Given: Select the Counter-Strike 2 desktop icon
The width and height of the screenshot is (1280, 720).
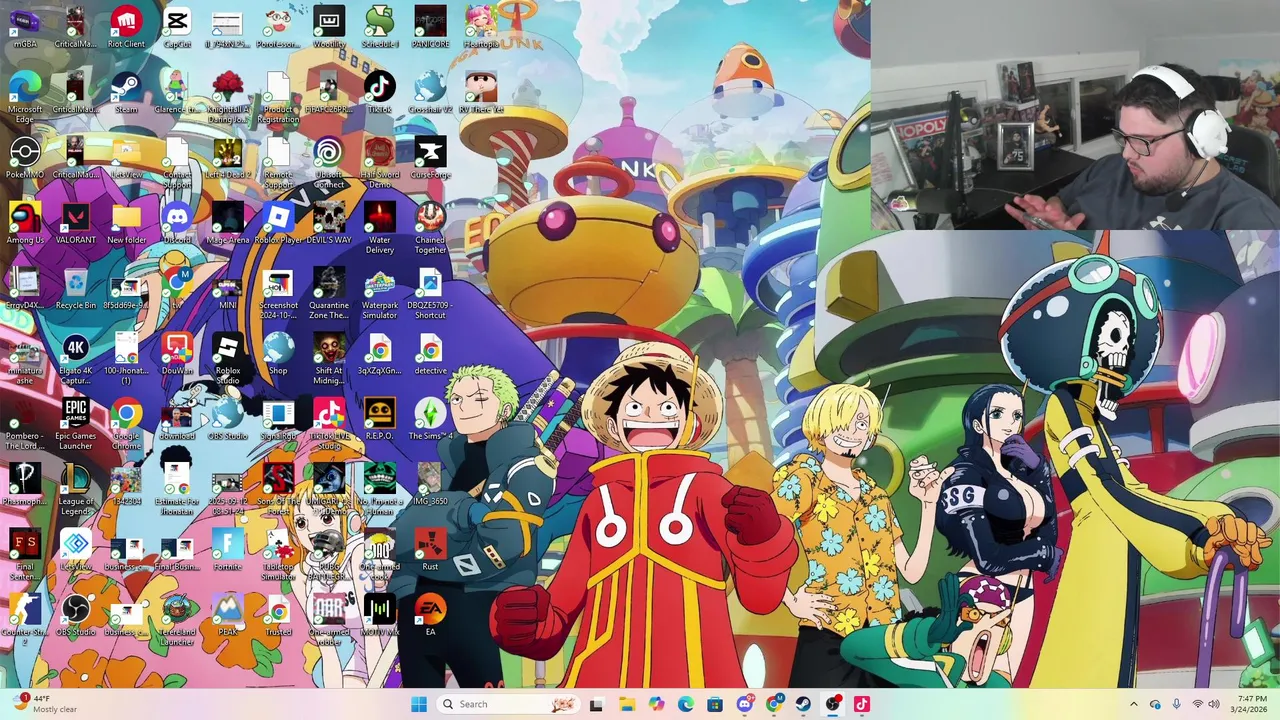Looking at the screenshot, I should [x=25, y=620].
